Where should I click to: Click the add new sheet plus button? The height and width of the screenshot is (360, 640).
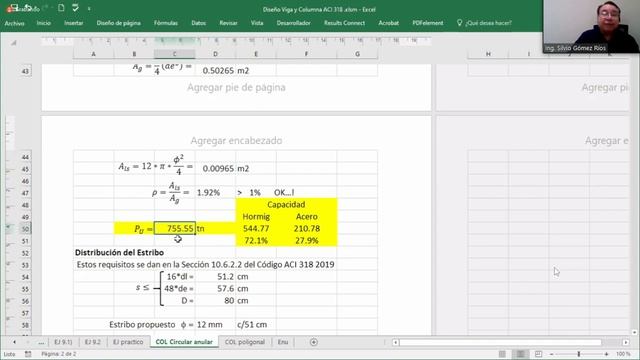[313, 342]
